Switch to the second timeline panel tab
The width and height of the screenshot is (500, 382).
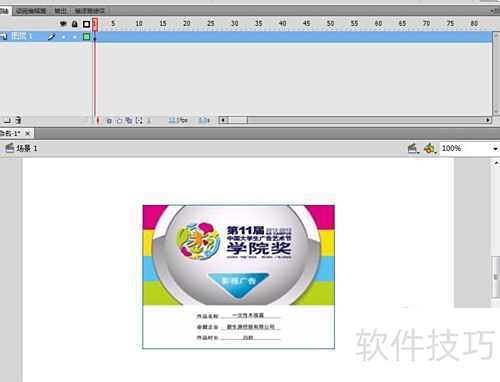[x=31, y=11]
